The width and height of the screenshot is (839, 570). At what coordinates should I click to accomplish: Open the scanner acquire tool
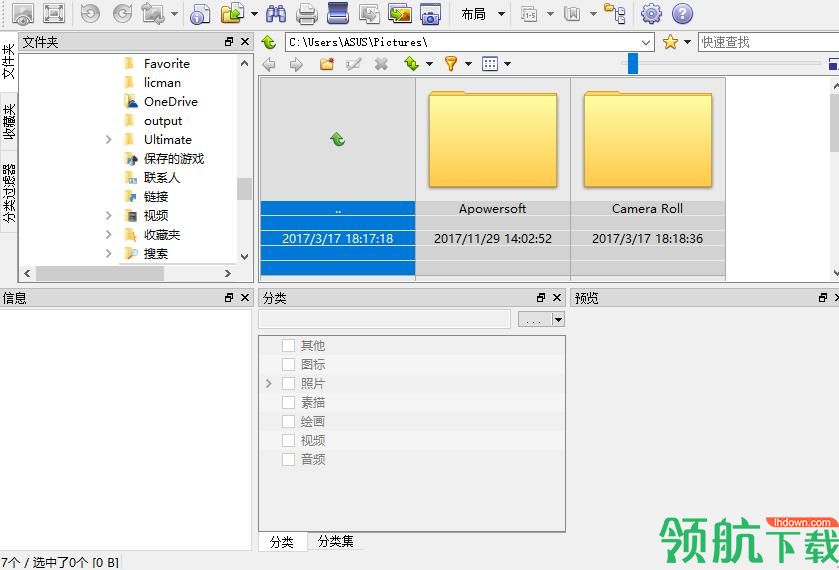[338, 14]
